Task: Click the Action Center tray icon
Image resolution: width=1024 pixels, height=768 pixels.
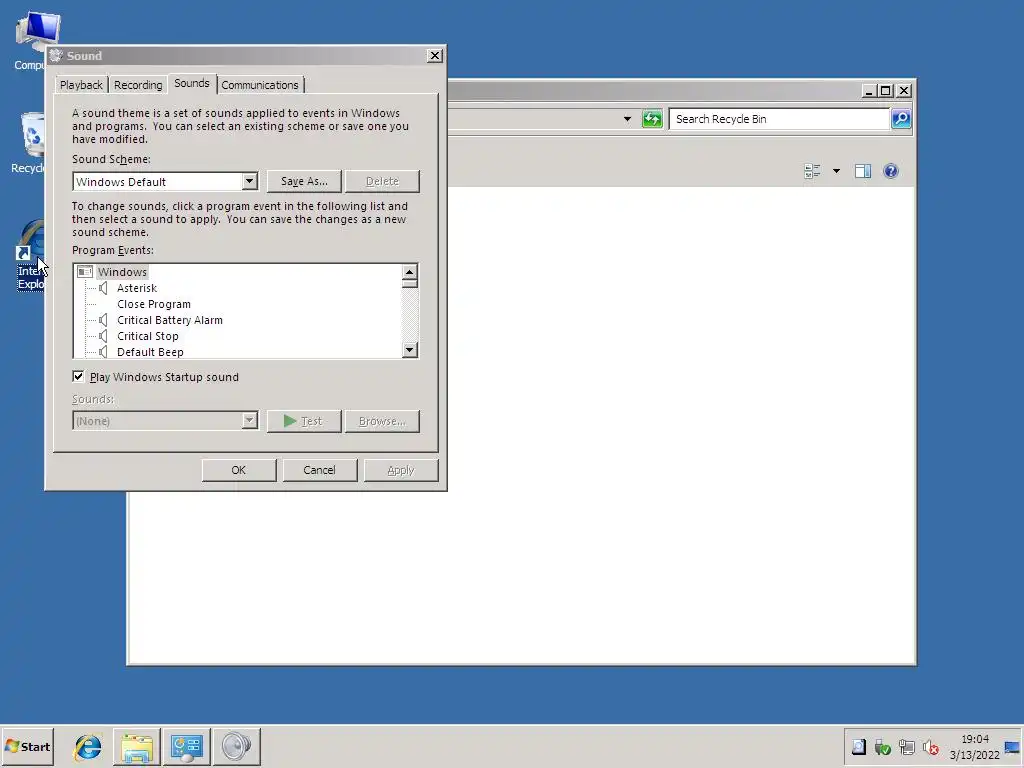Action: point(859,747)
